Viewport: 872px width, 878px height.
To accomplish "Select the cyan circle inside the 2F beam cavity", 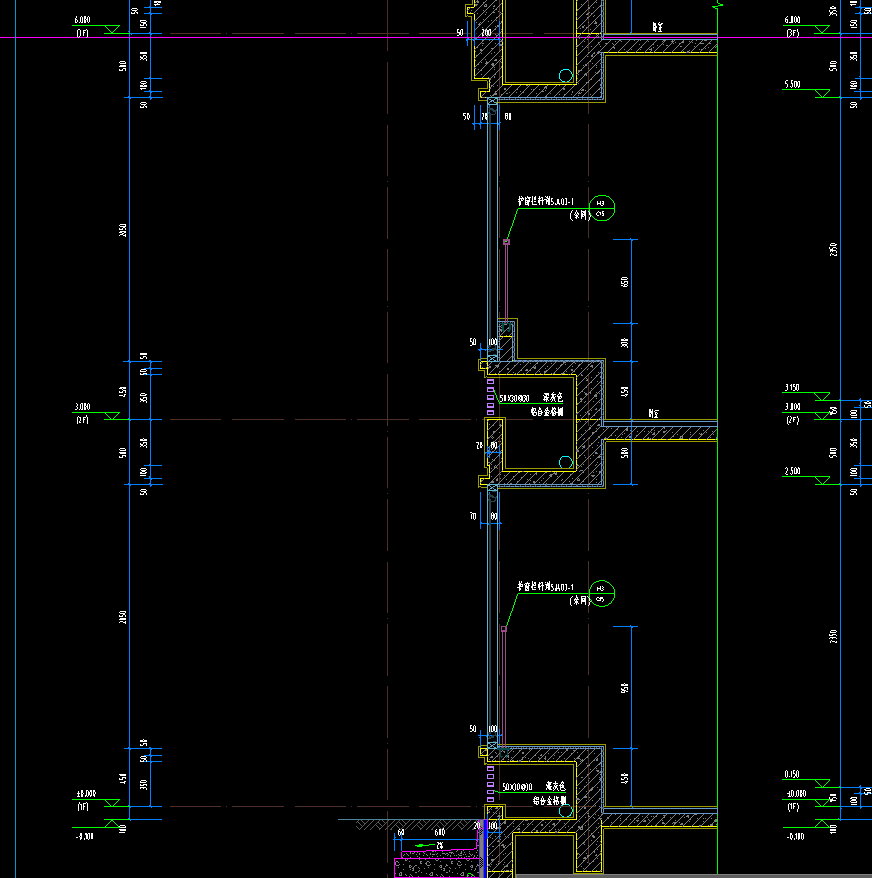I will tap(566, 463).
